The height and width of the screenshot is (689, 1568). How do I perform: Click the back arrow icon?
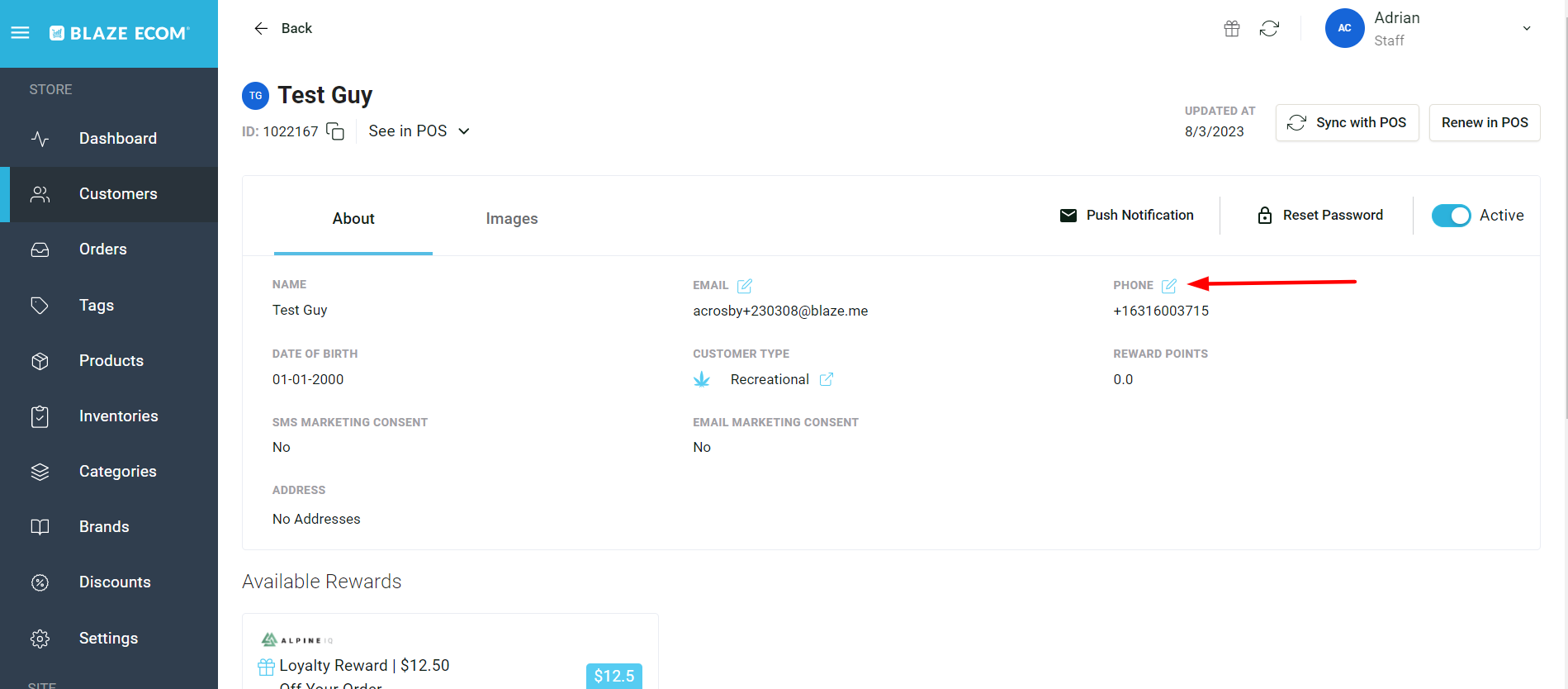coord(261,29)
